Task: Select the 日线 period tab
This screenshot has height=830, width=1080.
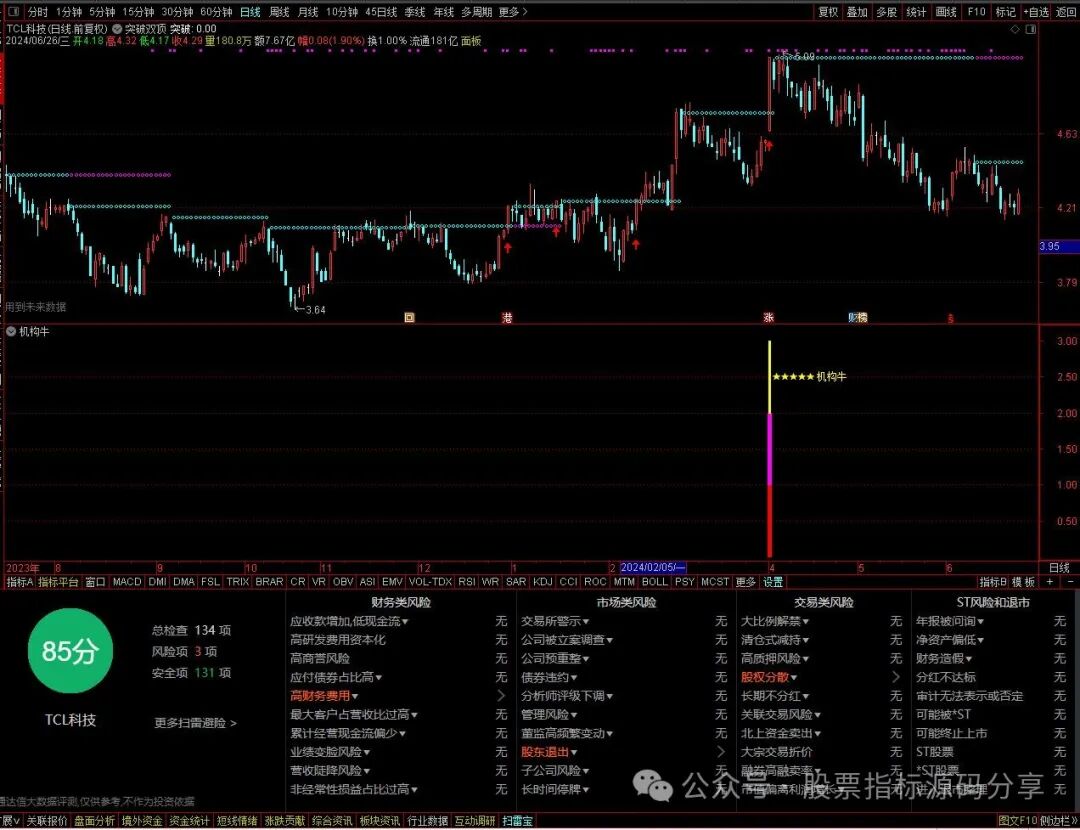Action: pyautogui.click(x=251, y=12)
